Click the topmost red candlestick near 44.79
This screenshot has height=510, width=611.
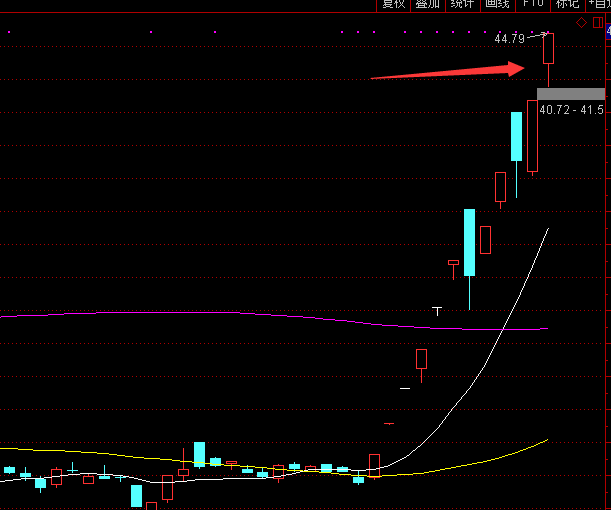click(548, 50)
